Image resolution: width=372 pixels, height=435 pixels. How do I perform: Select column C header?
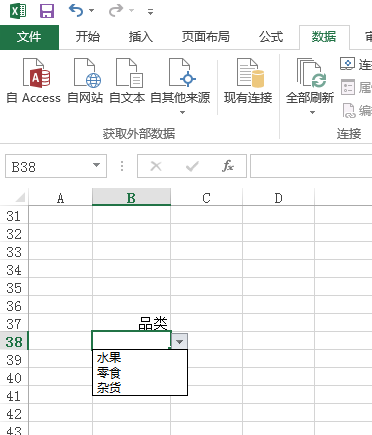pos(207,198)
